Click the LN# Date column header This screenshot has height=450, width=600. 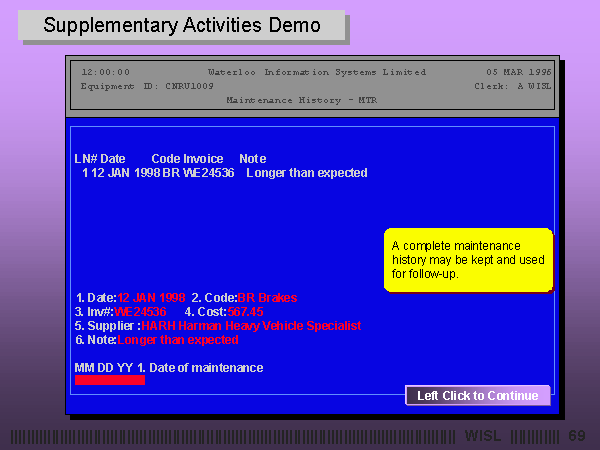coord(100,159)
